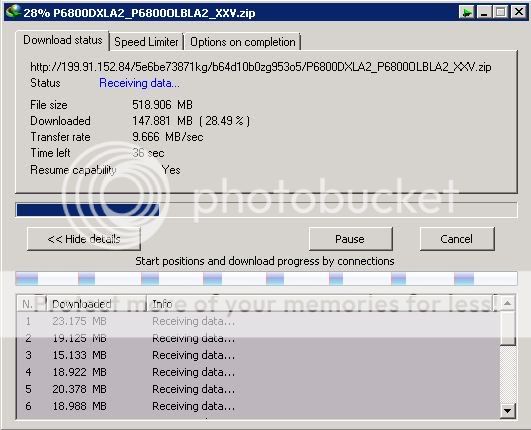
Task: Close the download window with X
Action: coord(519,13)
